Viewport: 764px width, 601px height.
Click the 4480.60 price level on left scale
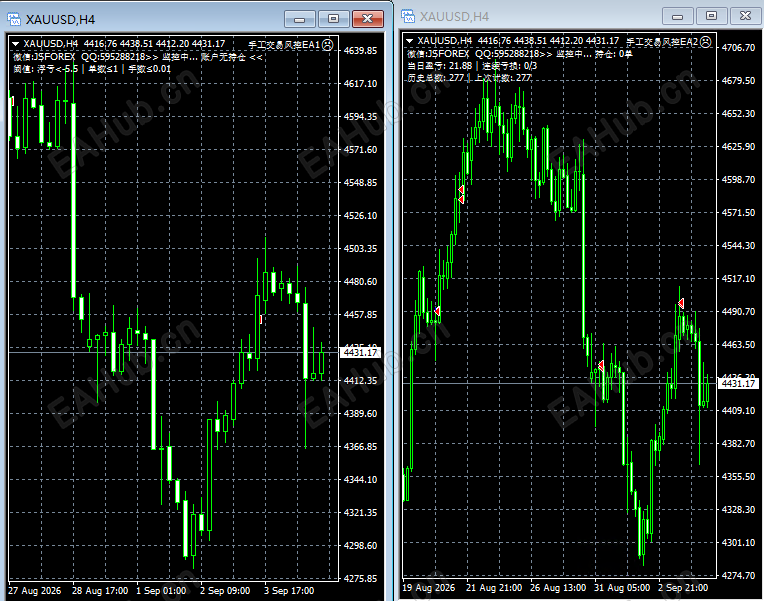[x=360, y=282]
